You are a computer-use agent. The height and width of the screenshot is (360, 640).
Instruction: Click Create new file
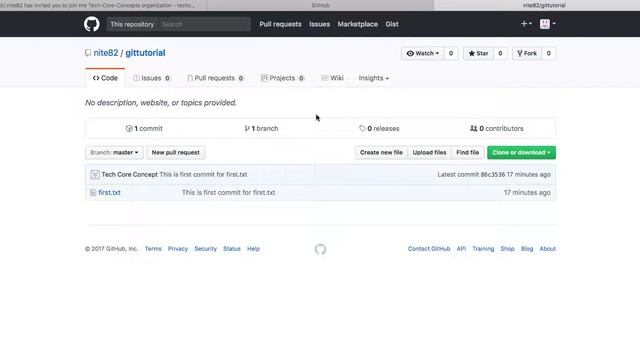[381, 153]
